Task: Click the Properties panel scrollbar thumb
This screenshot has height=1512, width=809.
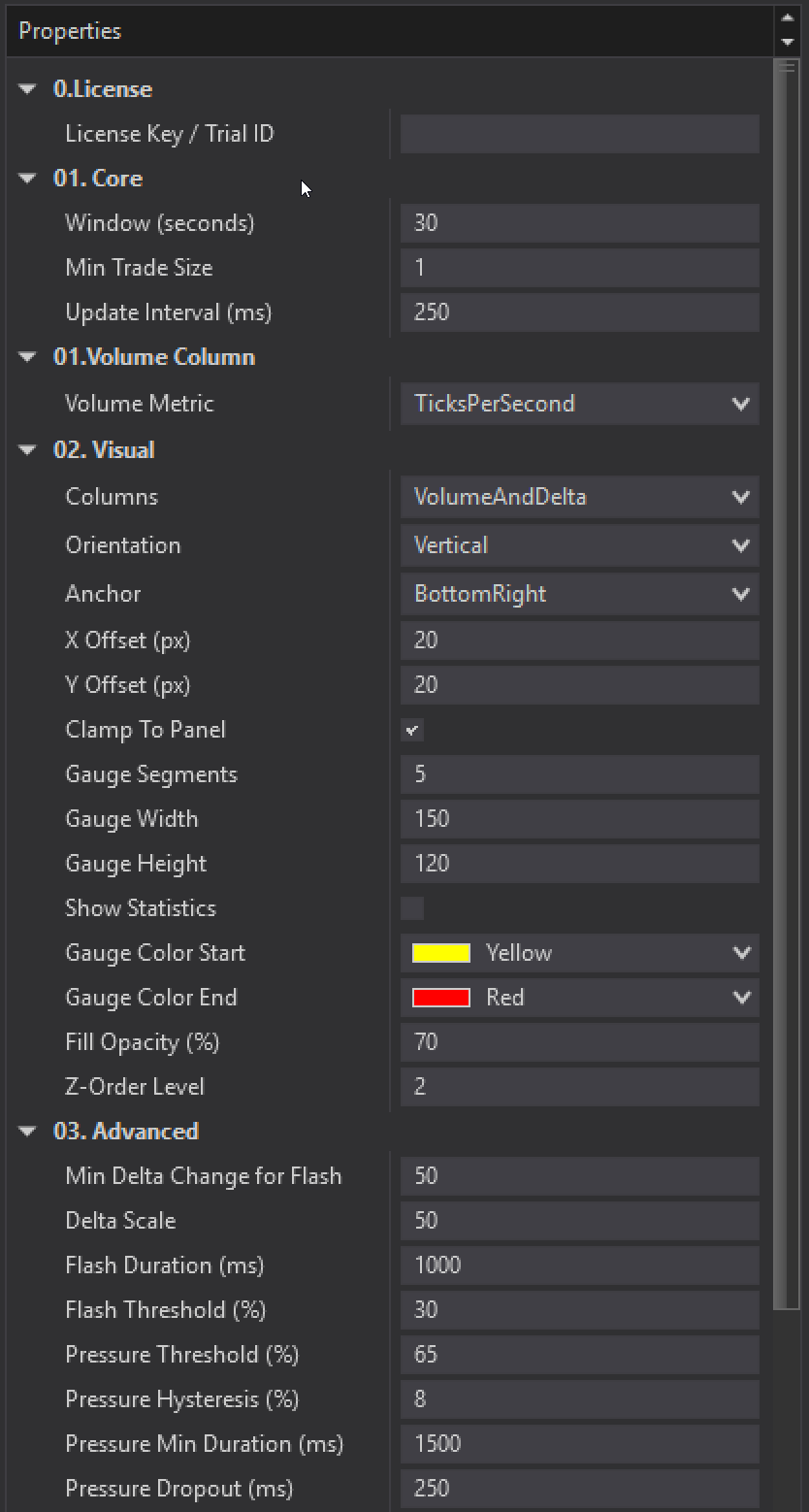Action: 786,684
